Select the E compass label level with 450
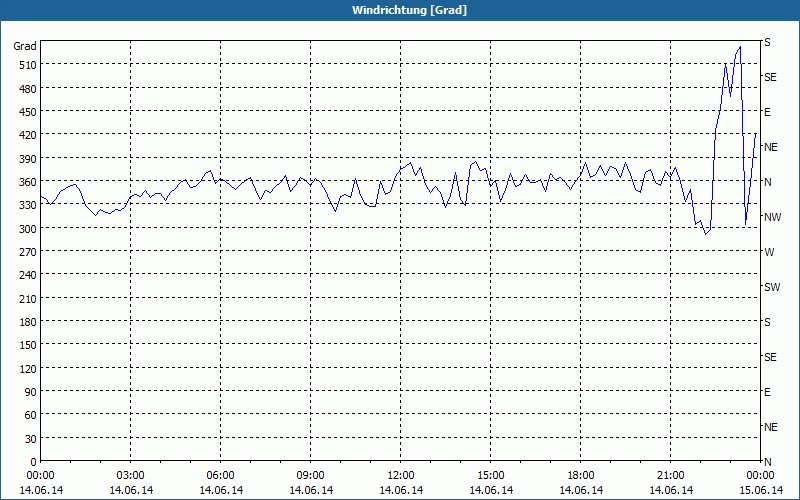 [x=767, y=112]
